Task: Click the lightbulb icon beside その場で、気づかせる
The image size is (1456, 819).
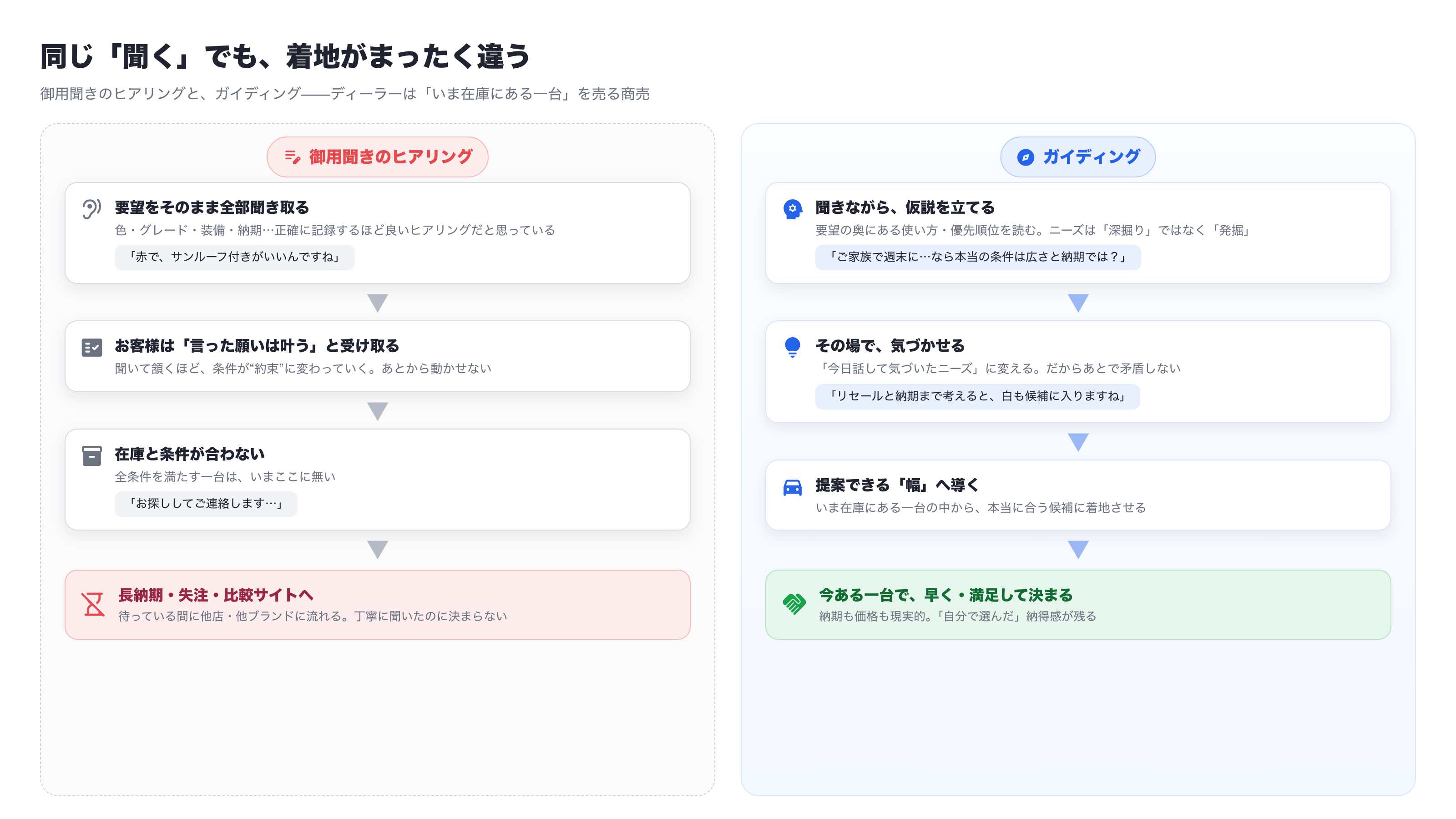Action: pyautogui.click(x=793, y=347)
